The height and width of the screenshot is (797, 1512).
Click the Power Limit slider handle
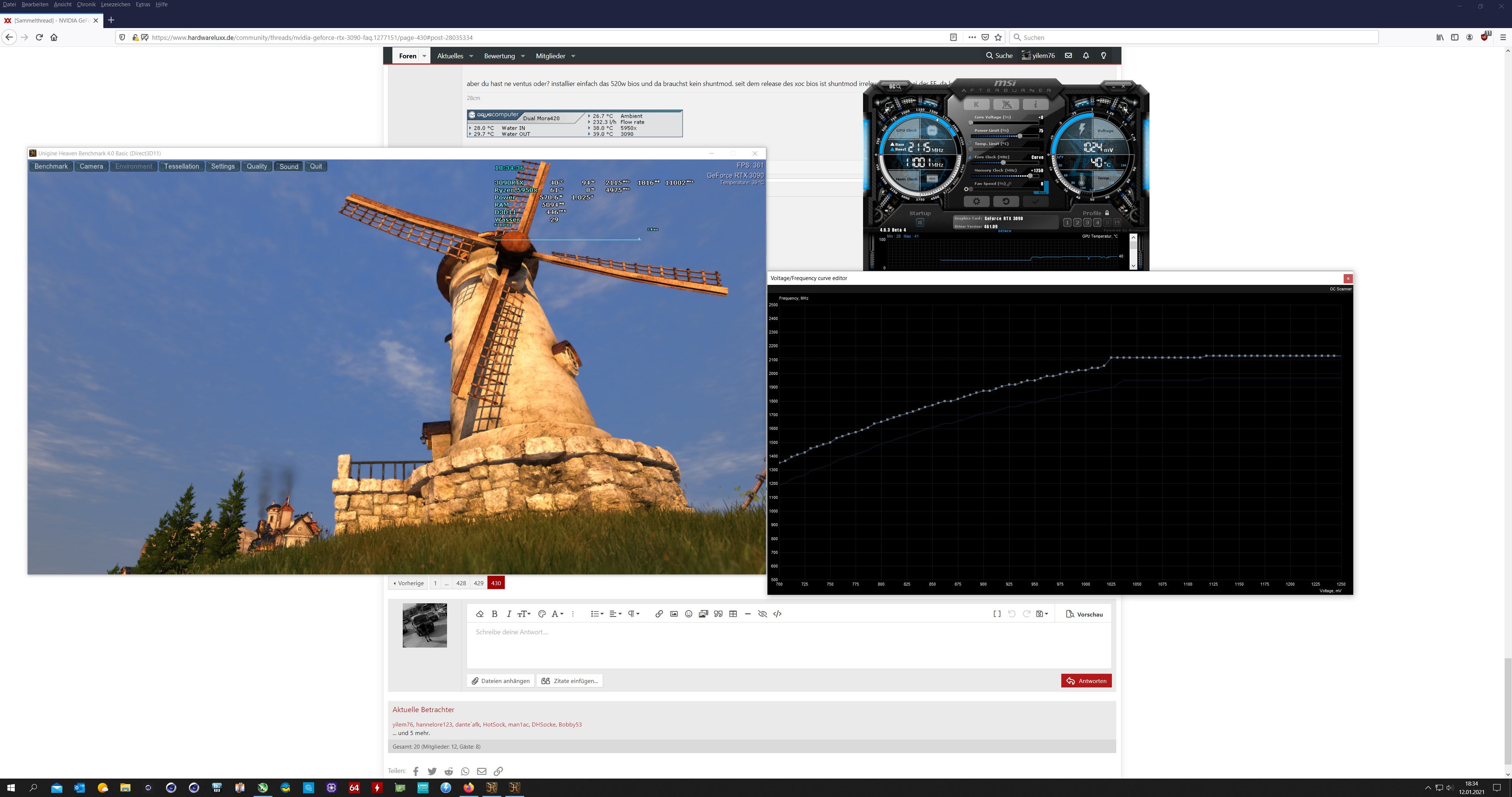coord(1020,136)
